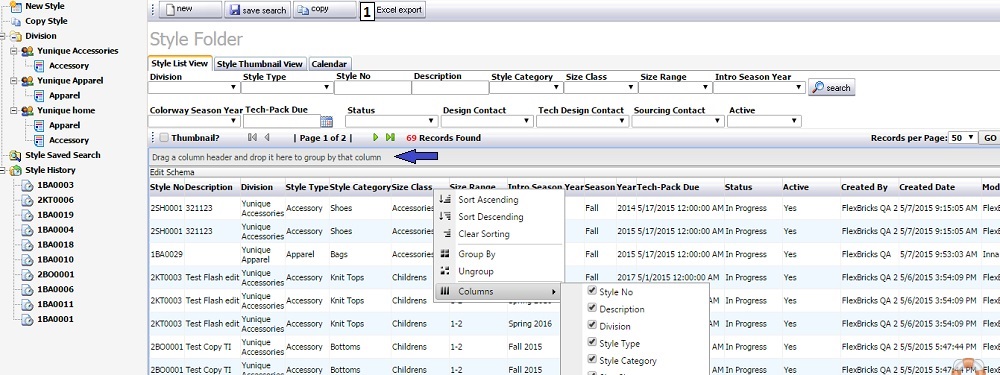Image resolution: width=1000 pixels, height=375 pixels.
Task: Click the new button in toolbar
Action: [191, 10]
